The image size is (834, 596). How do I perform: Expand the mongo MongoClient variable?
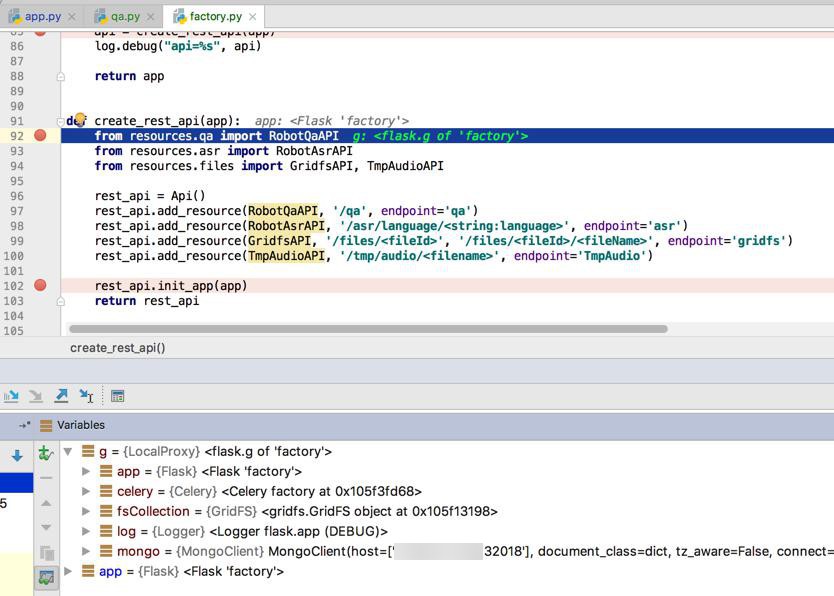tap(86, 552)
